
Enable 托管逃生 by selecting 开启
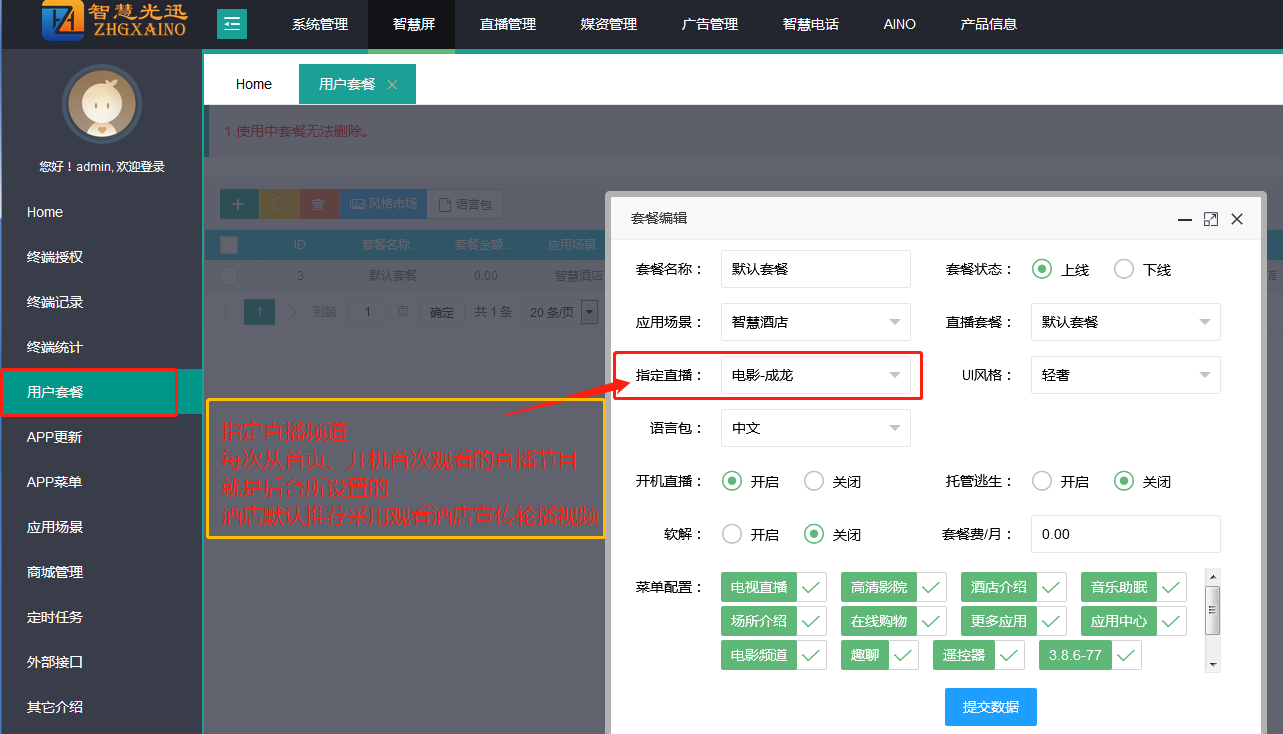tap(1042, 481)
